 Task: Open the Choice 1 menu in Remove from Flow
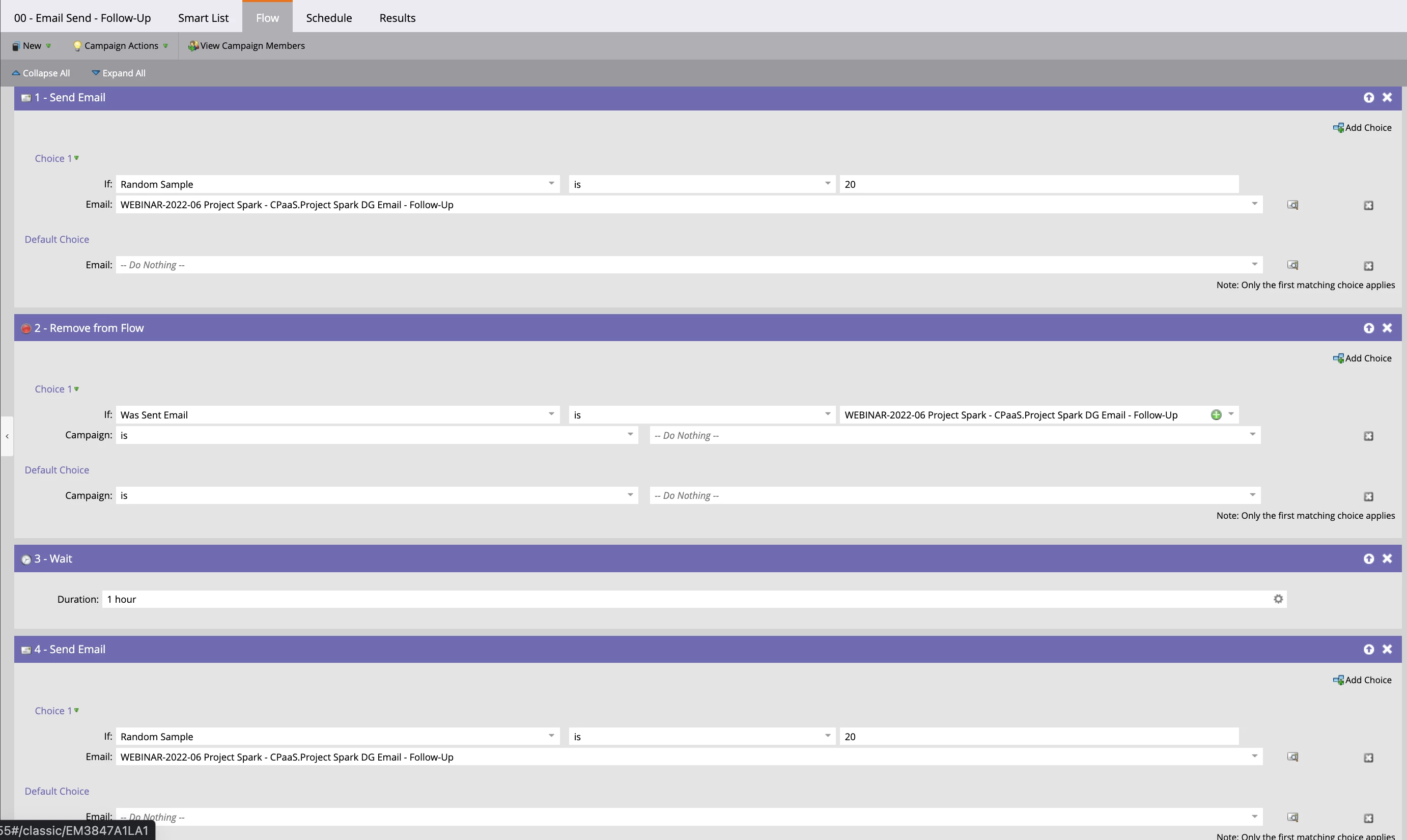pos(57,389)
